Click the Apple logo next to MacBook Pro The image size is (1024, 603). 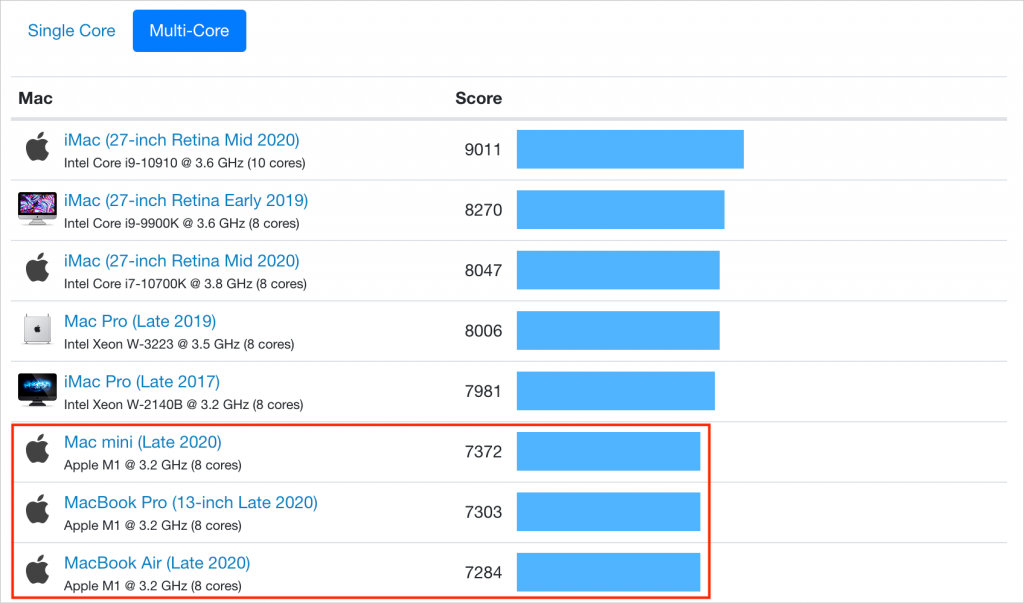pos(37,511)
